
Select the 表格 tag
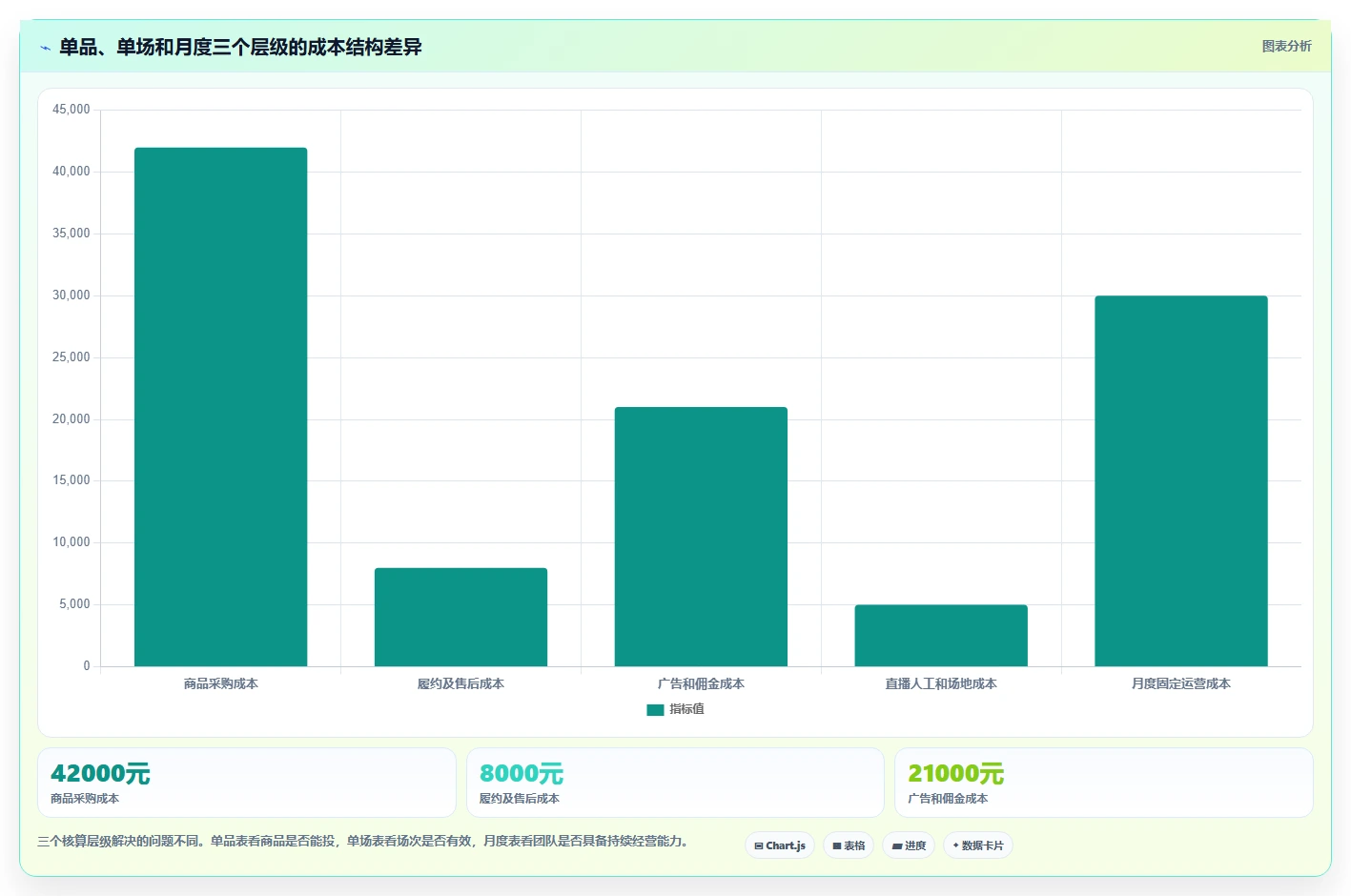tap(849, 845)
